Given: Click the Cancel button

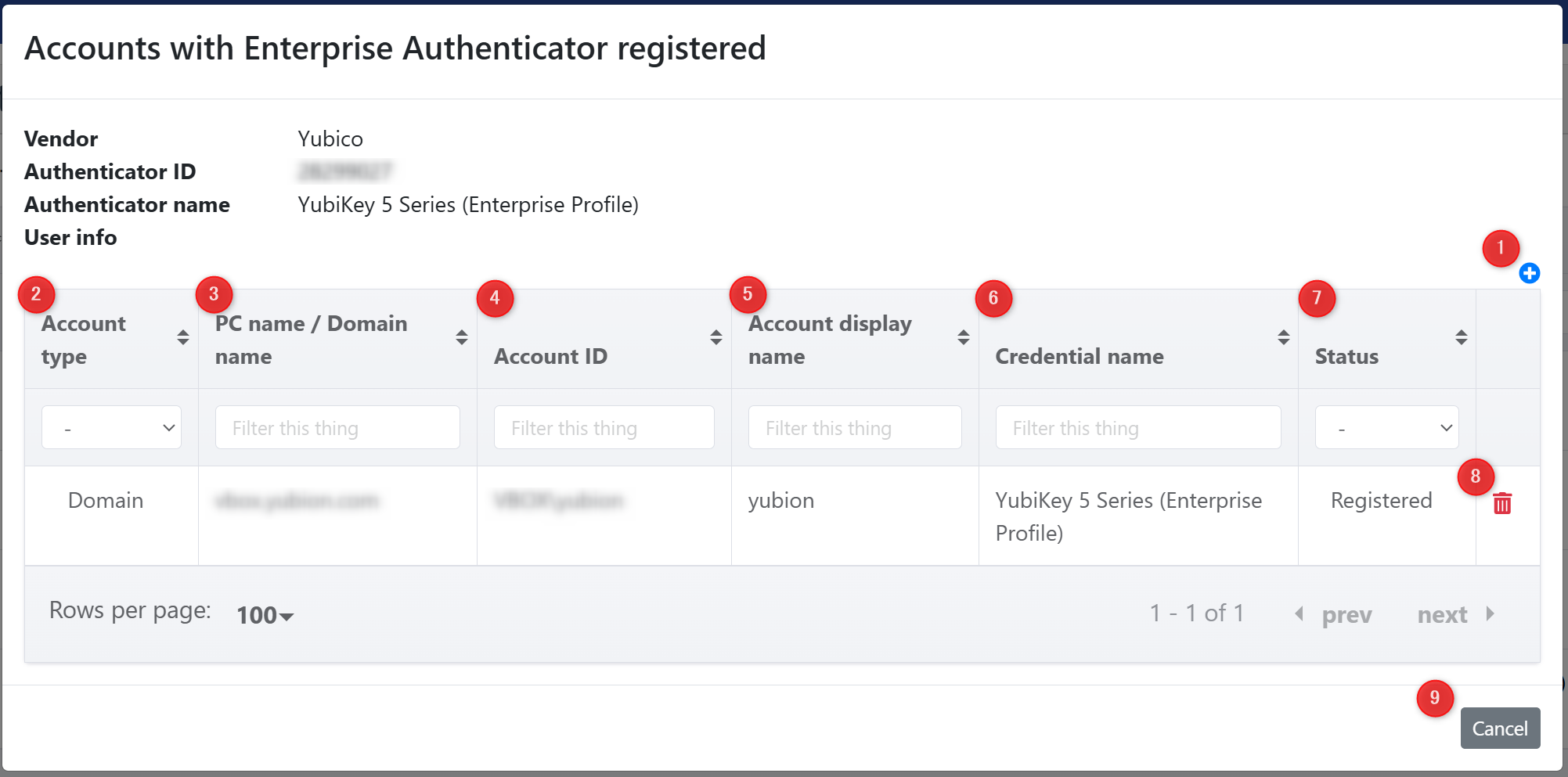Looking at the screenshot, I should [1500, 728].
